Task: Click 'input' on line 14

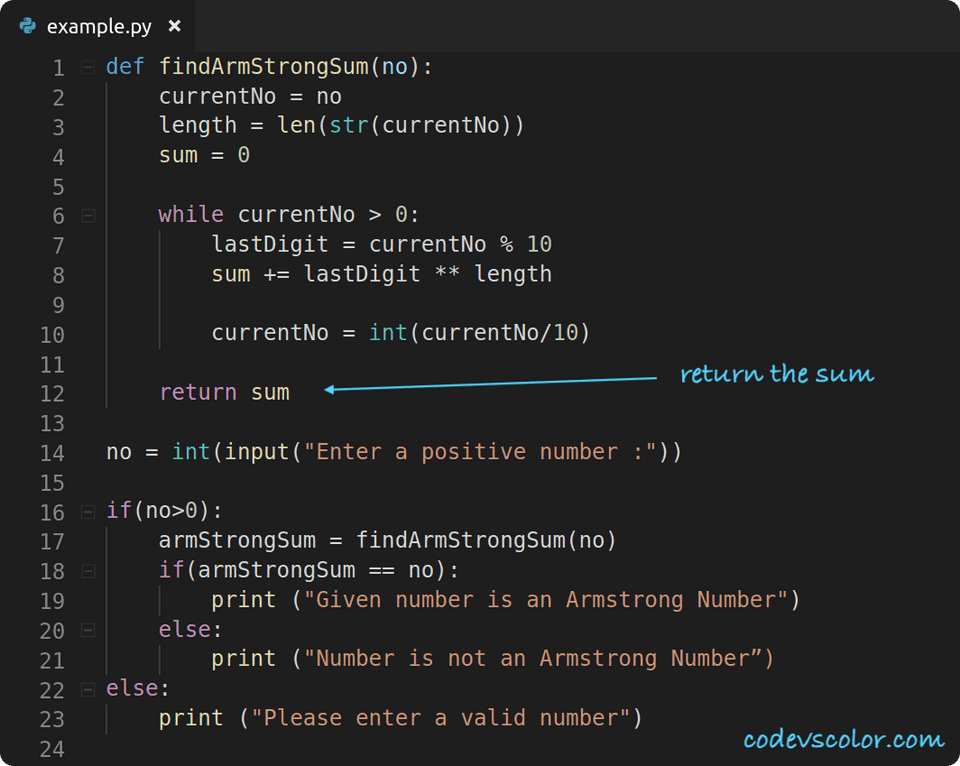Action: pyautogui.click(x=257, y=452)
